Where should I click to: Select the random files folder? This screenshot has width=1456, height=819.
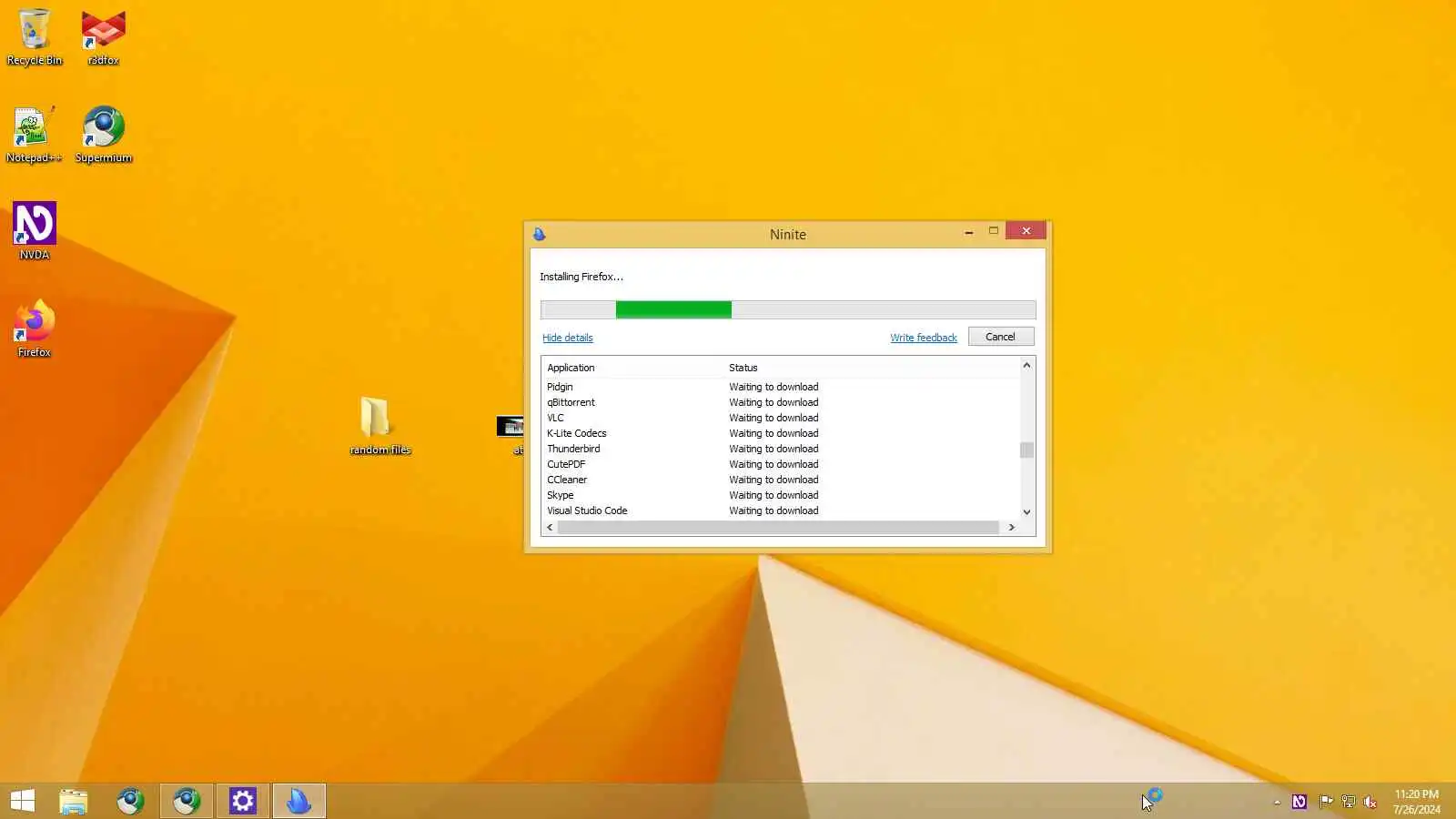(x=379, y=425)
